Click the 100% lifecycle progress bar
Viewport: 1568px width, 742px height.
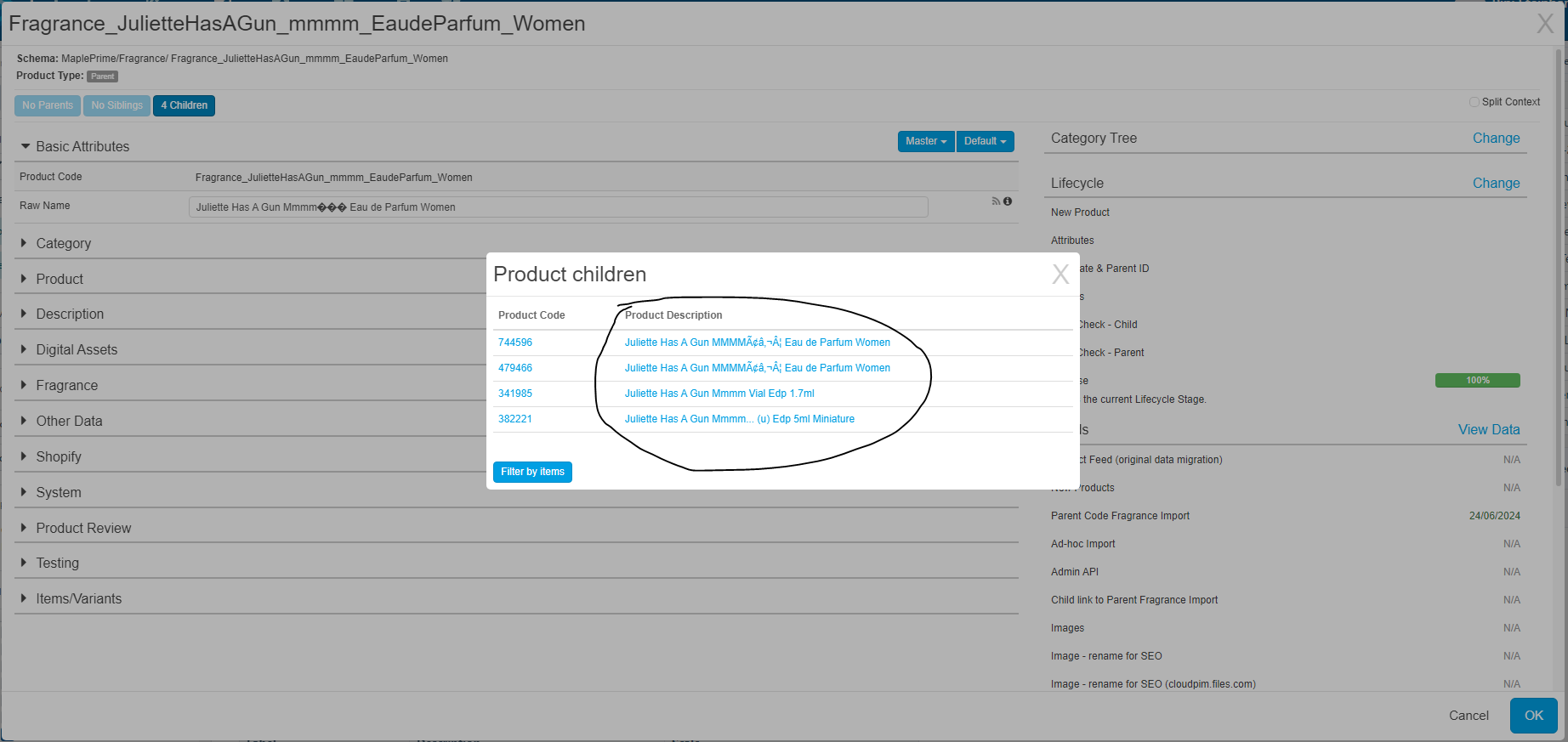1477,381
